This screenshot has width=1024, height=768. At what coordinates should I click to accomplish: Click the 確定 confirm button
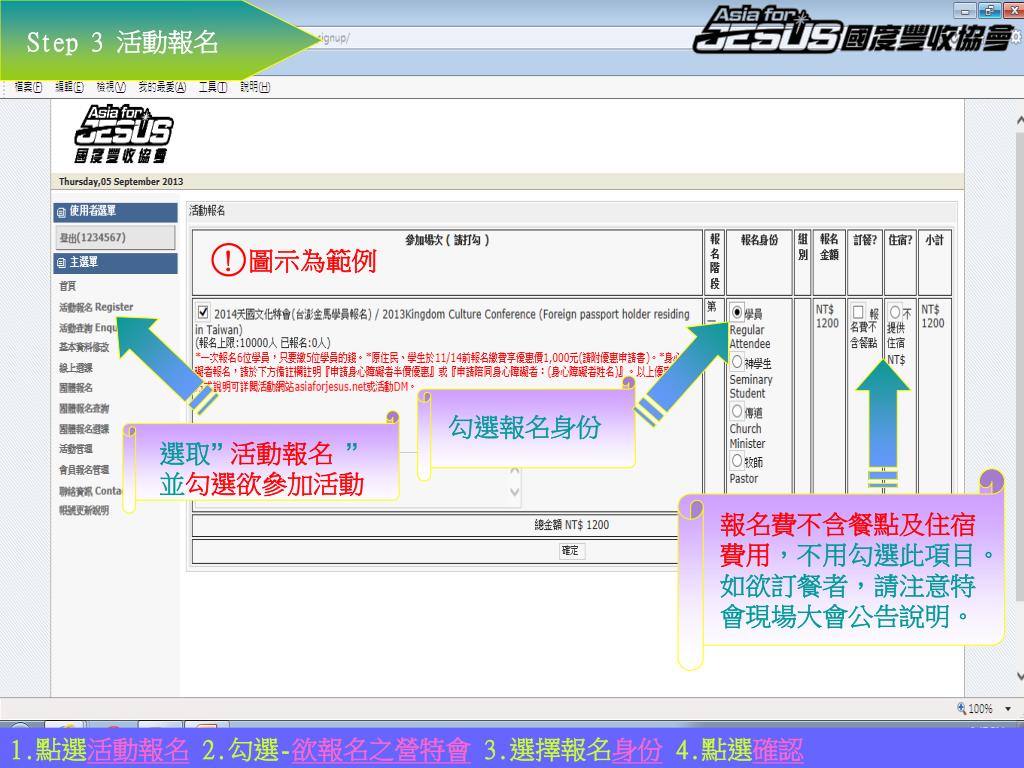[x=570, y=551]
